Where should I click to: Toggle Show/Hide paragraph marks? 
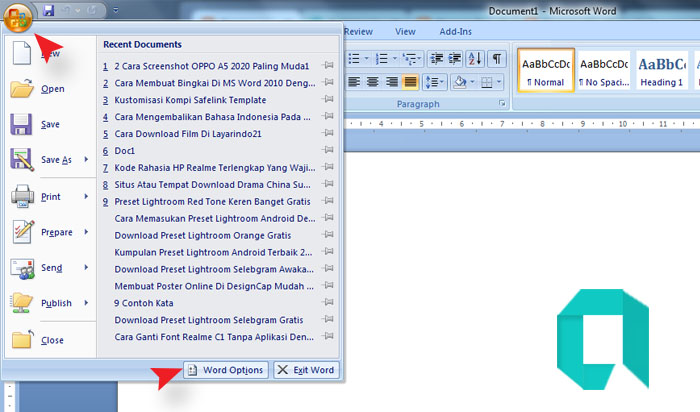[x=496, y=58]
